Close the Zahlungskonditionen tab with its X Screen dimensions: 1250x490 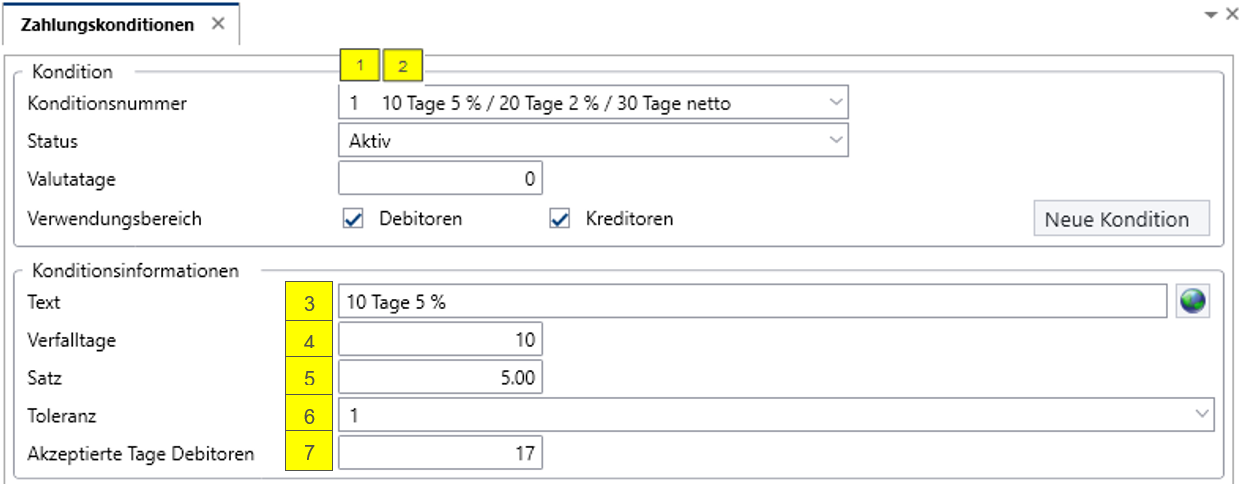click(217, 24)
